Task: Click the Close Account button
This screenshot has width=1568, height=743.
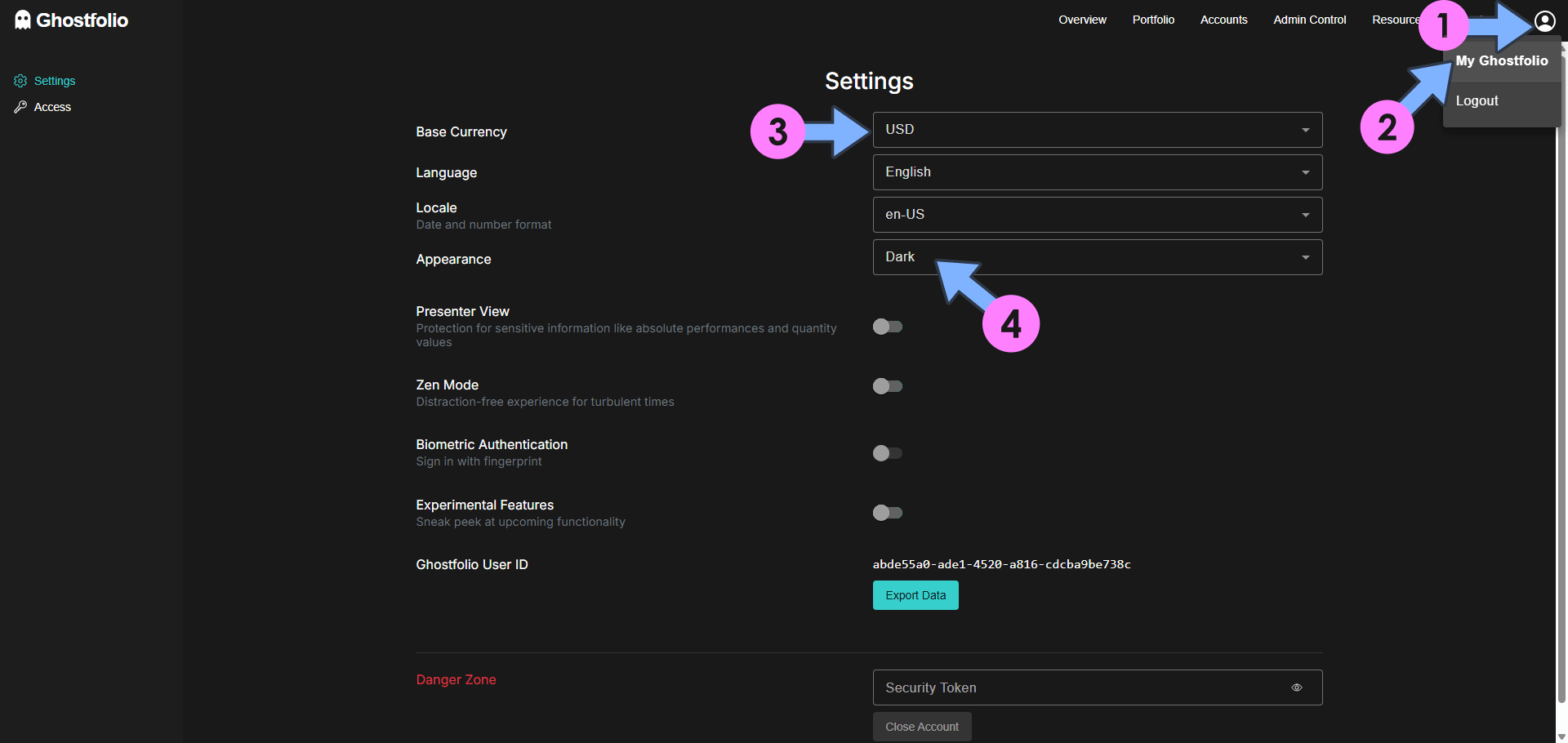Action: (922, 727)
